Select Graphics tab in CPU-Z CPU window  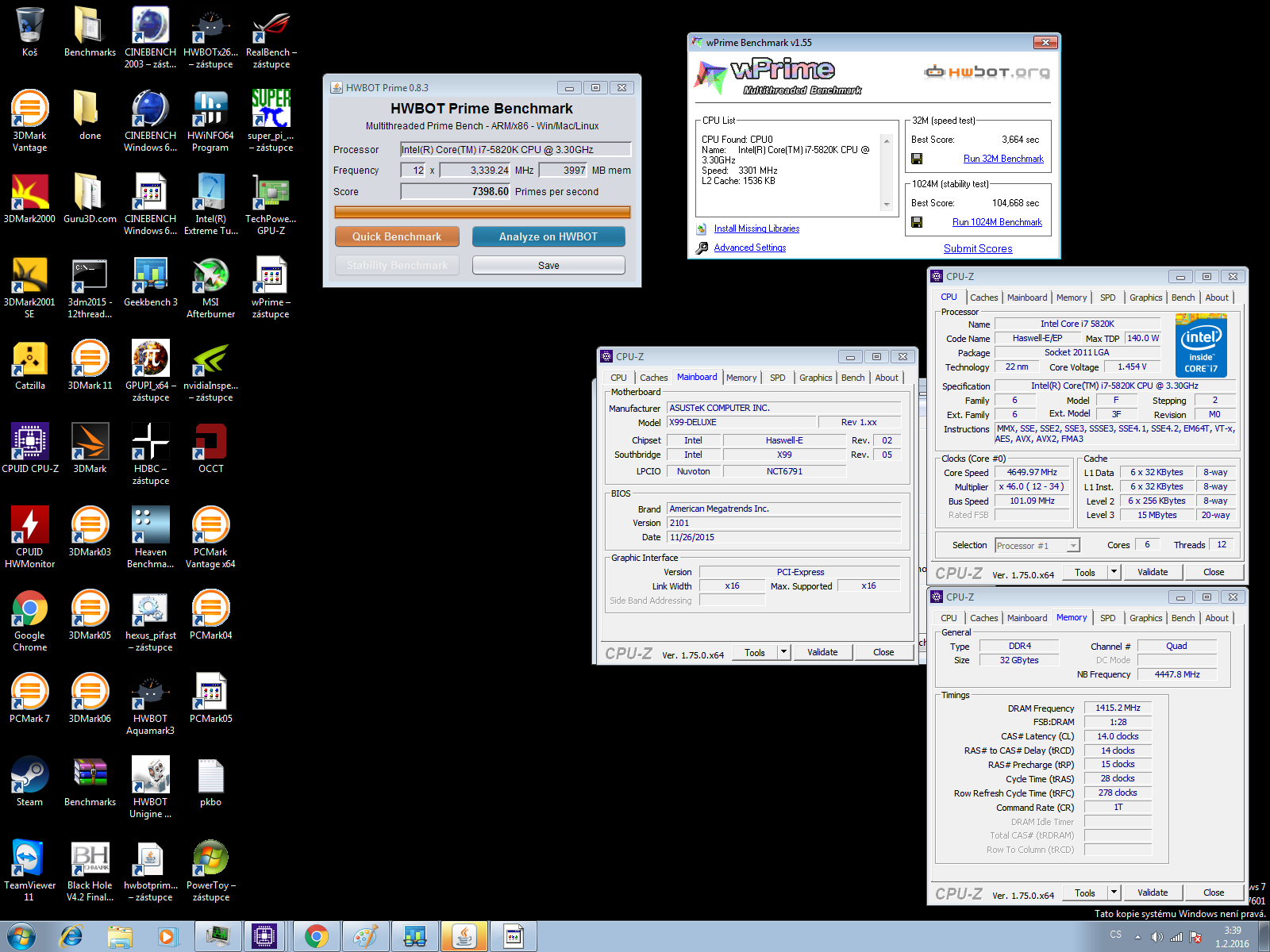tap(1146, 297)
